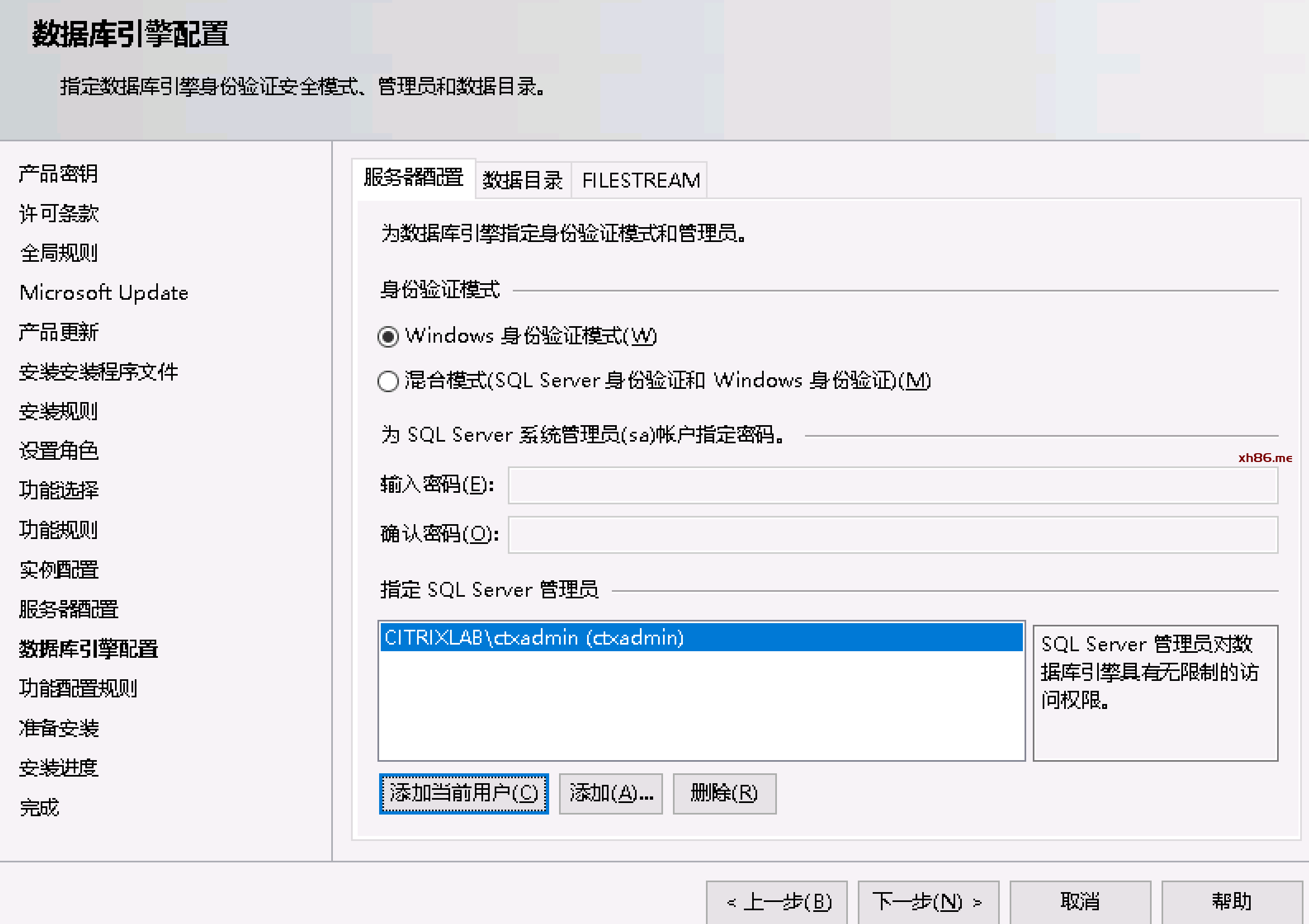Go back with 上一步 button

click(776, 902)
